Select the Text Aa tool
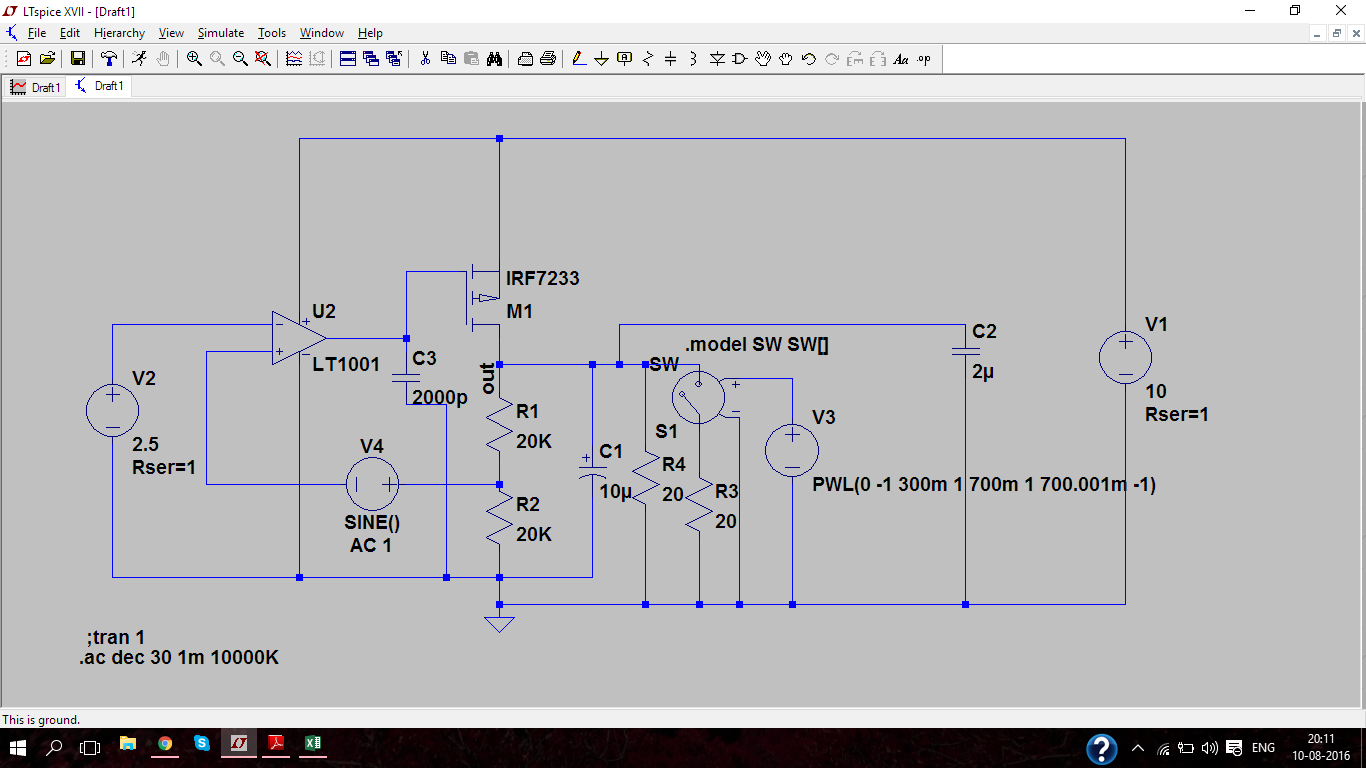The image size is (1366, 768). [901, 59]
